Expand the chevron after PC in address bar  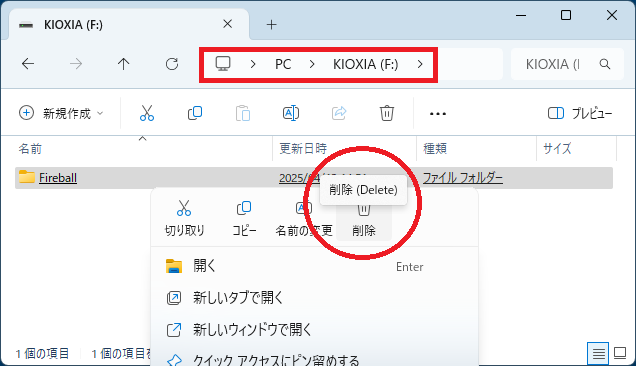312,64
